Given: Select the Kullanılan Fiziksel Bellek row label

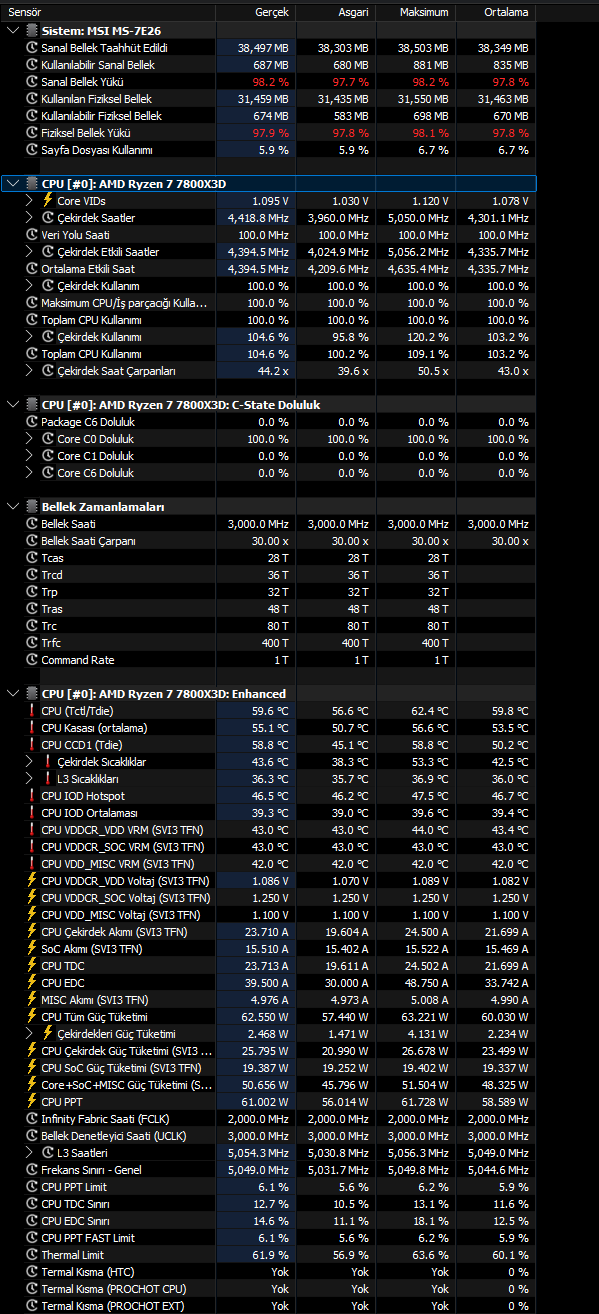Looking at the screenshot, I should point(96,99).
